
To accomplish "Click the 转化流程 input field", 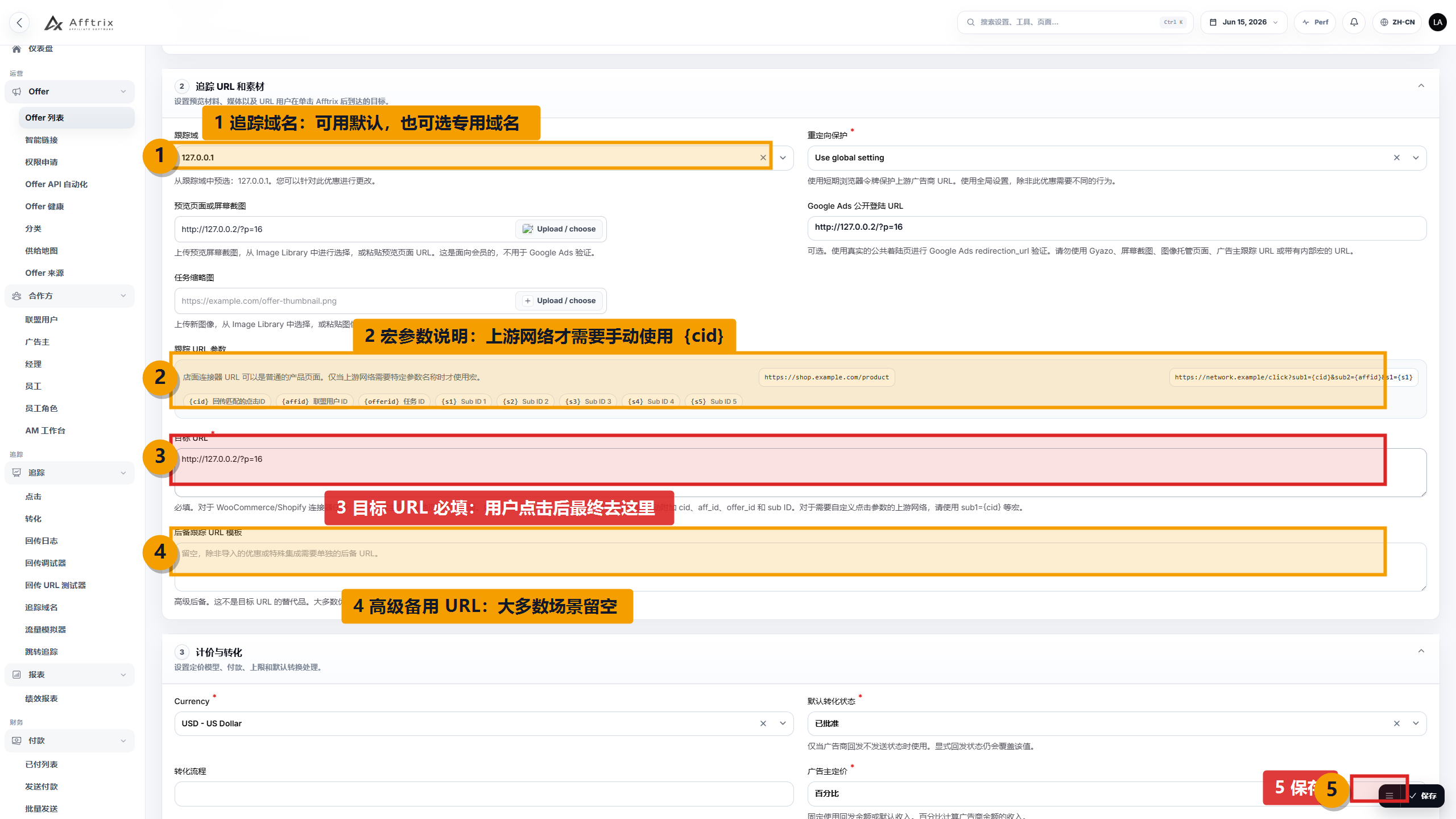I will click(x=483, y=793).
